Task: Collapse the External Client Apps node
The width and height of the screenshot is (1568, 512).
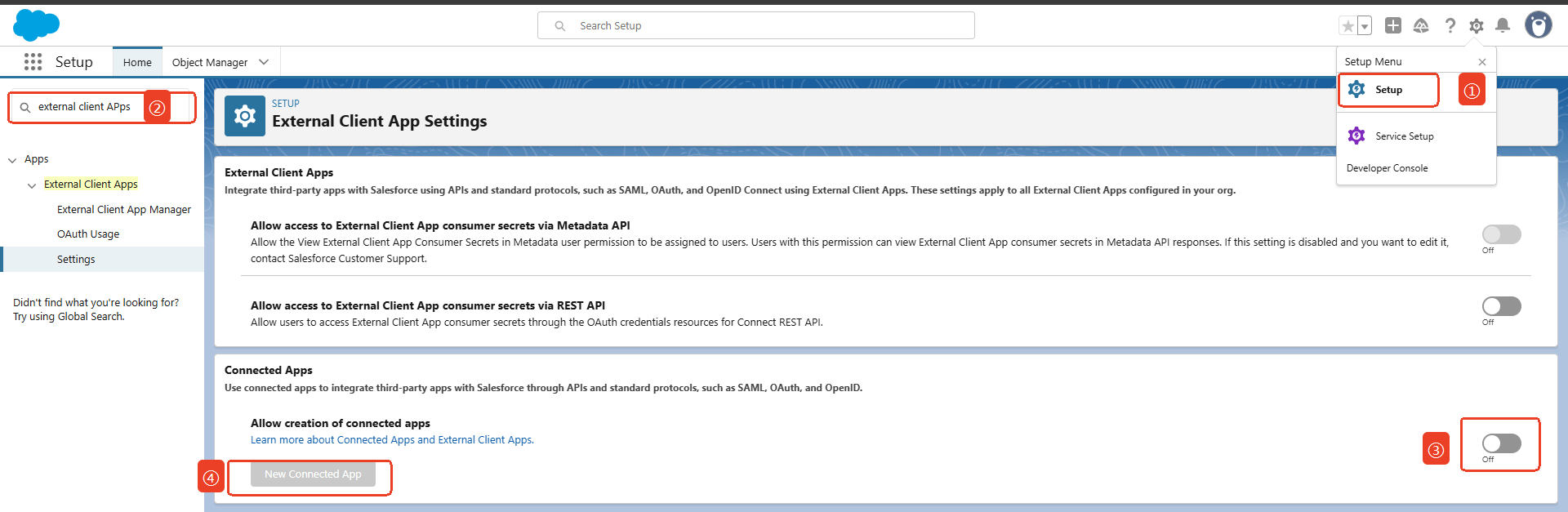Action: tap(32, 185)
